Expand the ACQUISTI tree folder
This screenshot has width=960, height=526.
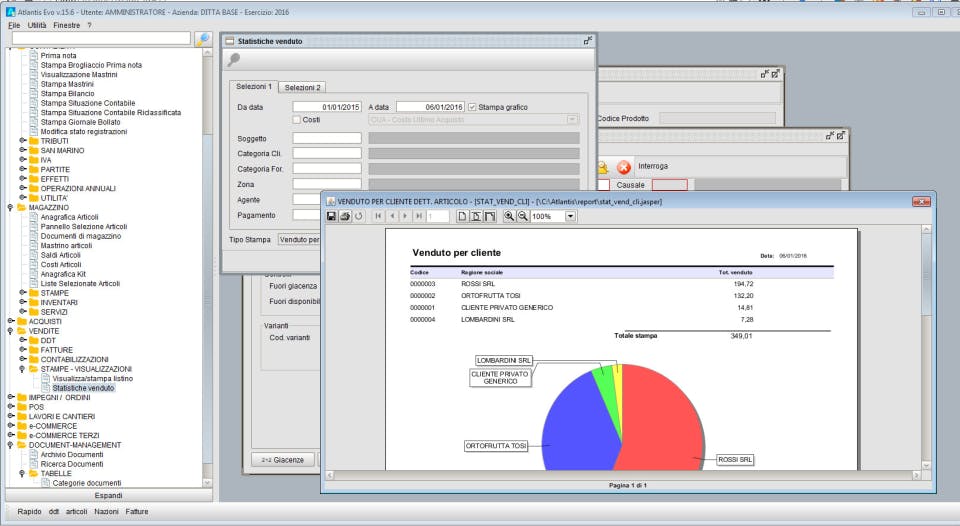point(10,321)
